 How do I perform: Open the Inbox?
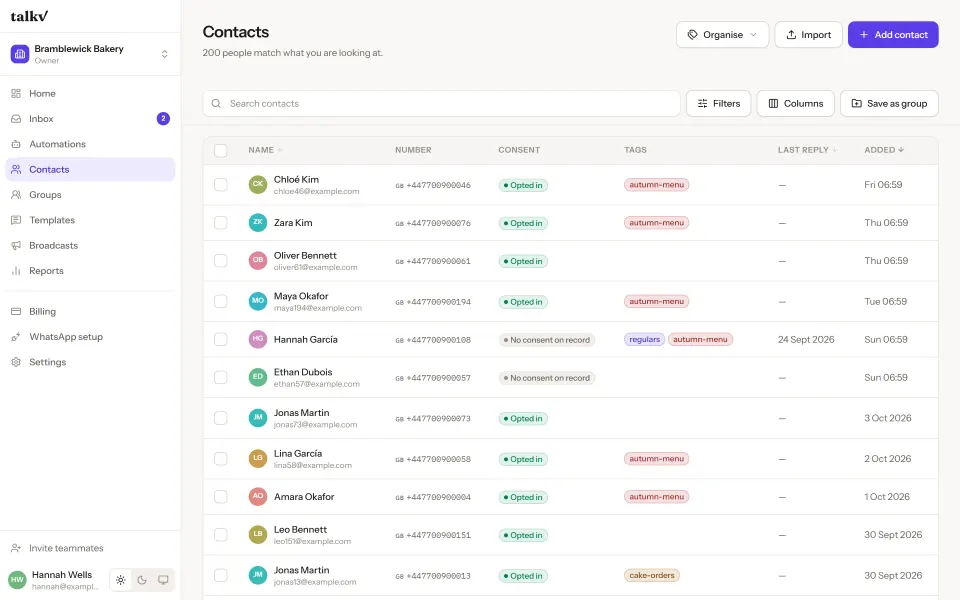90,119
